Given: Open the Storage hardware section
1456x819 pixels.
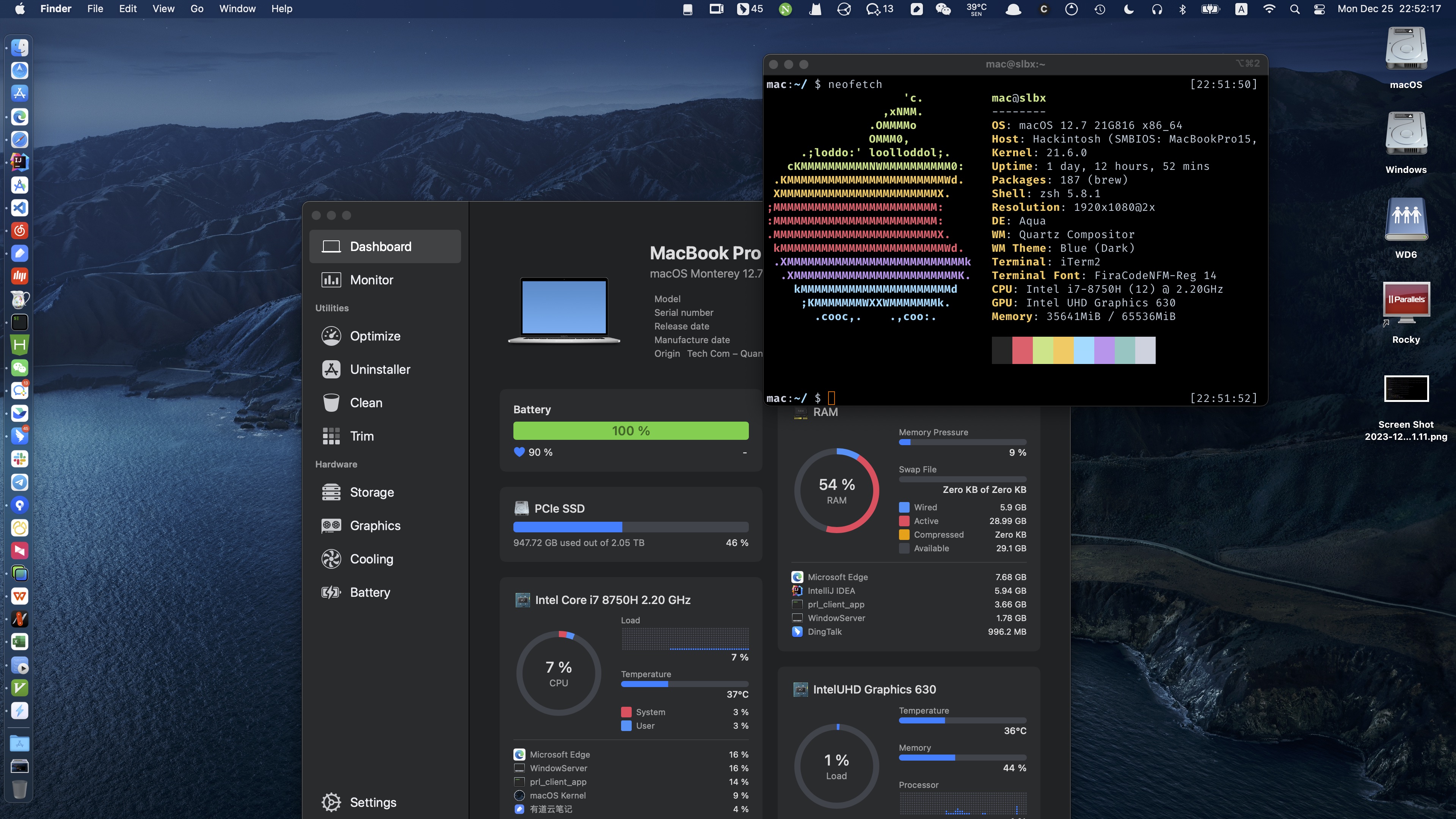Looking at the screenshot, I should pos(385,492).
